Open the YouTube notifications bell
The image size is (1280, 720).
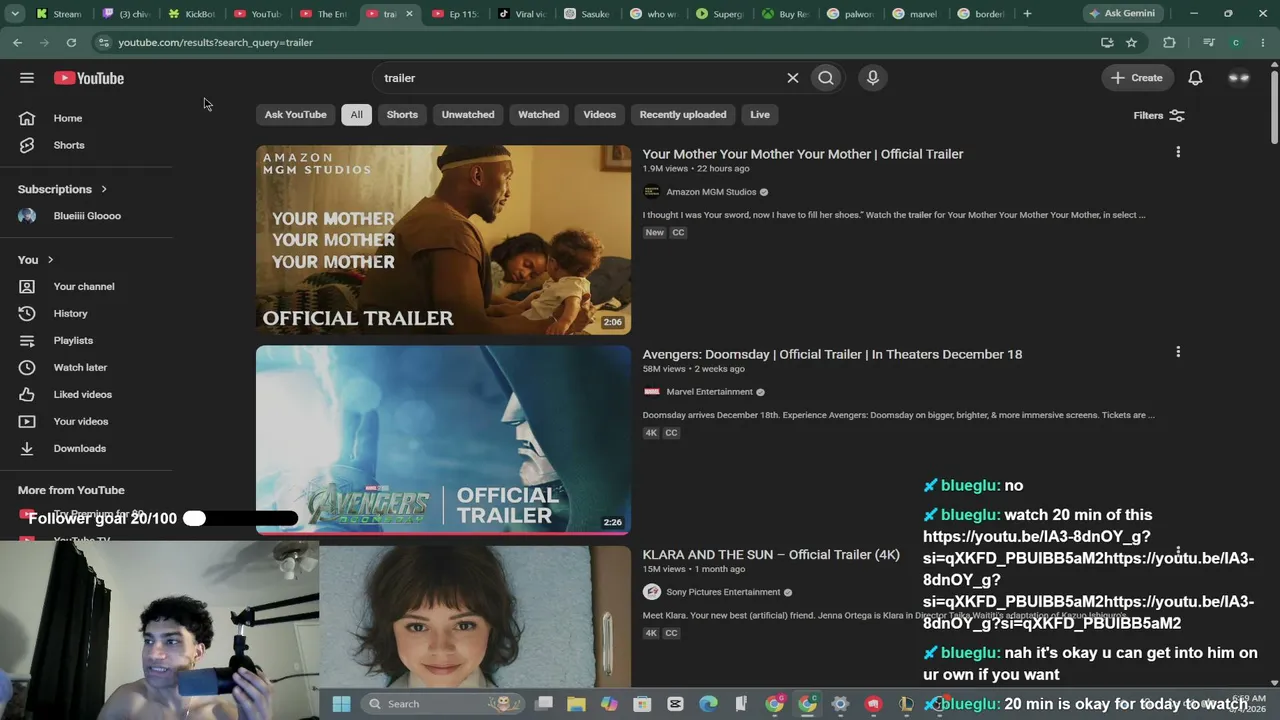(1195, 78)
